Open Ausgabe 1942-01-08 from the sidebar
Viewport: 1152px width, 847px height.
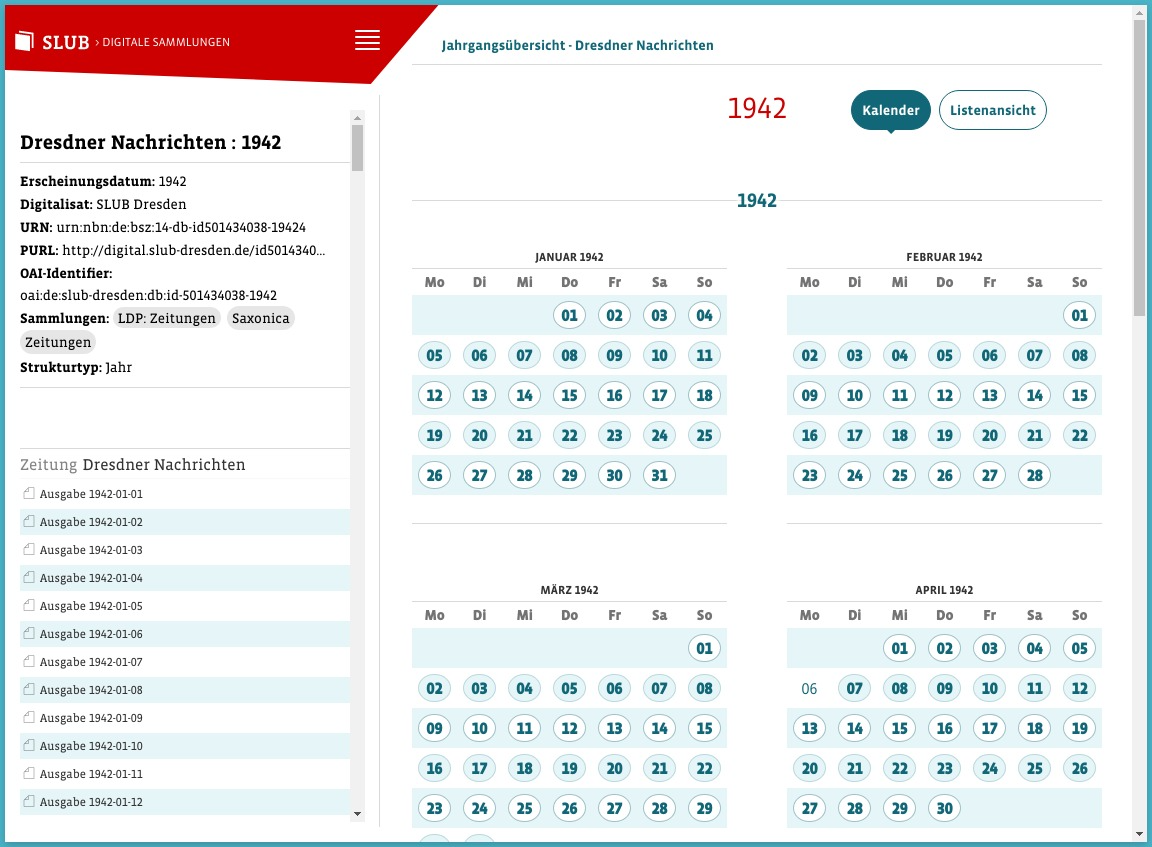tap(90, 689)
